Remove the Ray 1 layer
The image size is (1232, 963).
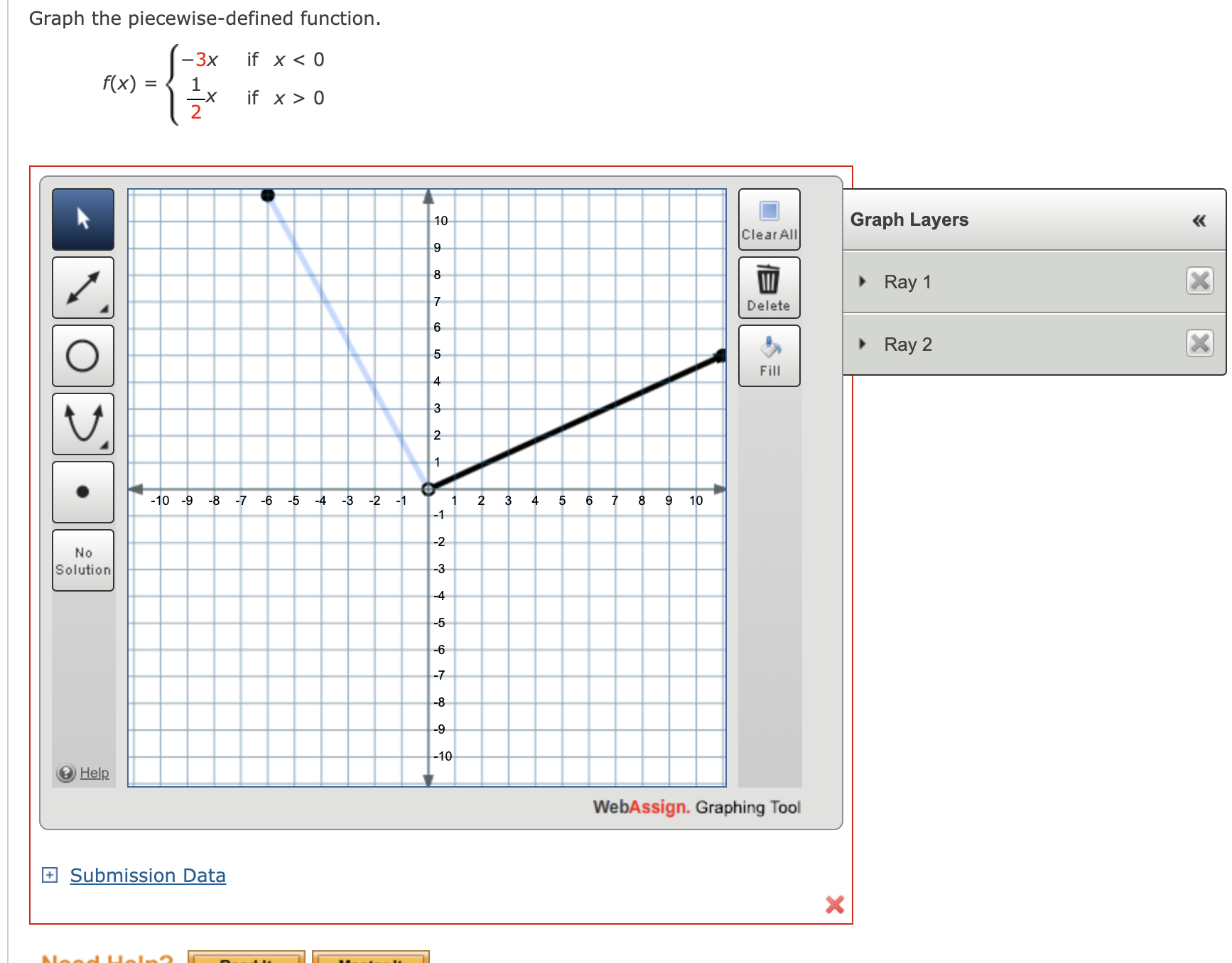pos(1200,281)
